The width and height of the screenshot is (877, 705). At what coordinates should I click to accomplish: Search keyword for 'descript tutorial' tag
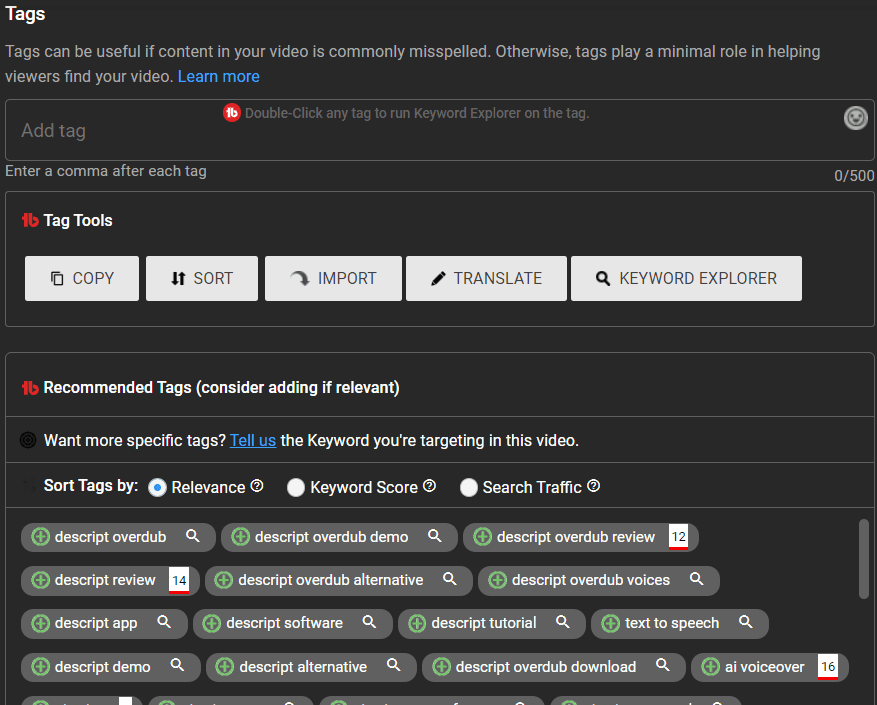(x=563, y=622)
